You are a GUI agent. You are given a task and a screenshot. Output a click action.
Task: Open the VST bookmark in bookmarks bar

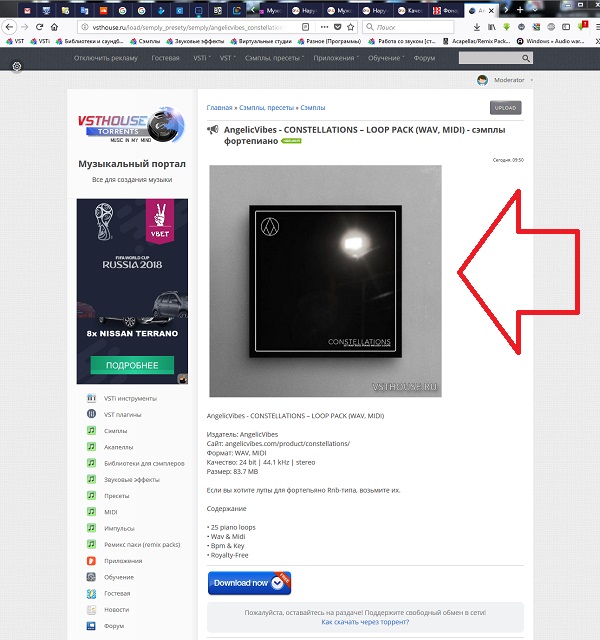[x=16, y=41]
